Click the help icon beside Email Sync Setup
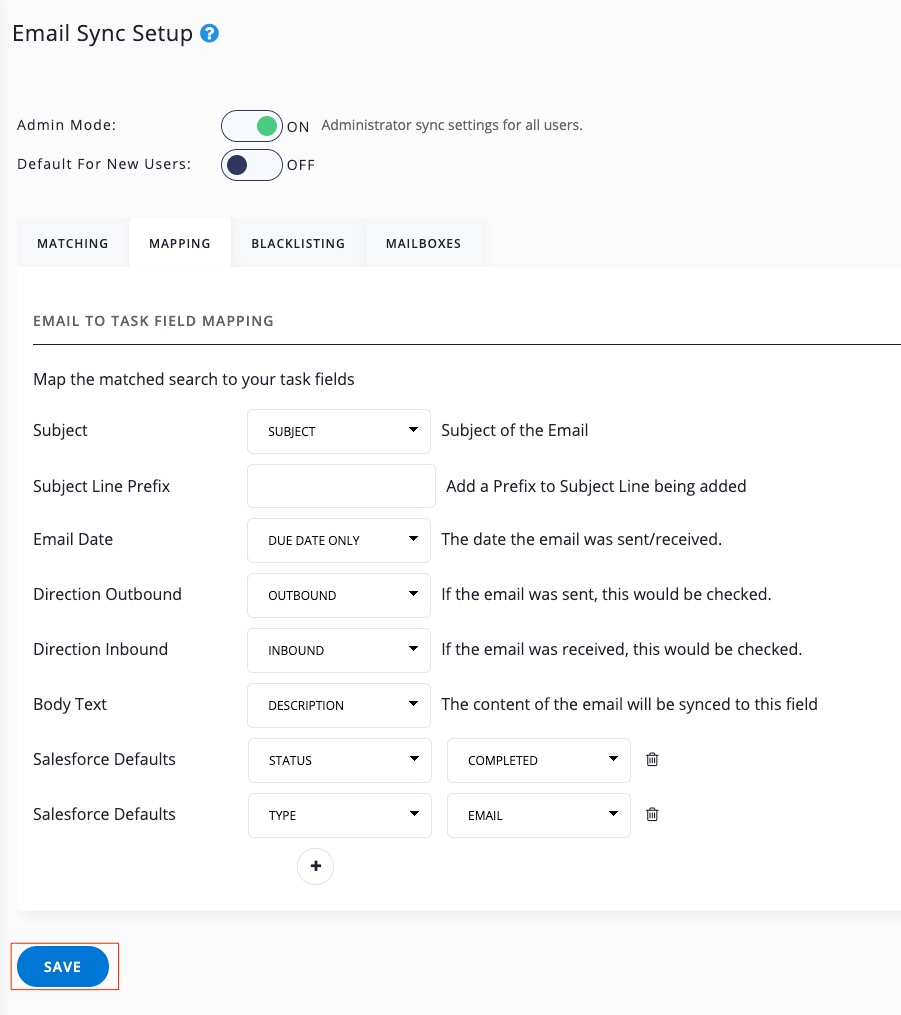The image size is (901, 1015). (x=210, y=34)
